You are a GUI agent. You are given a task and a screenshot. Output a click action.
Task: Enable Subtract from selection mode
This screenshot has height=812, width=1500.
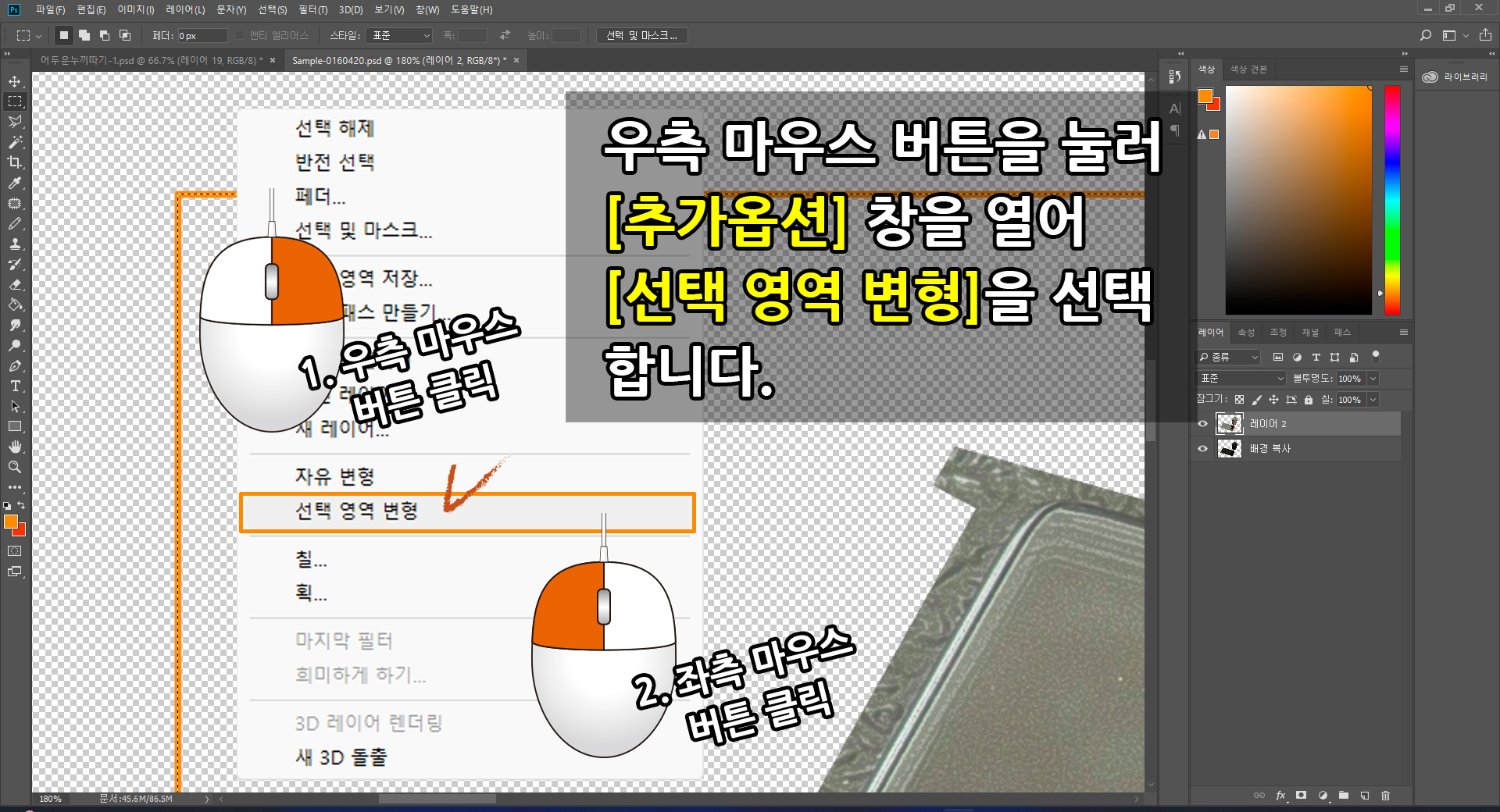[105, 35]
